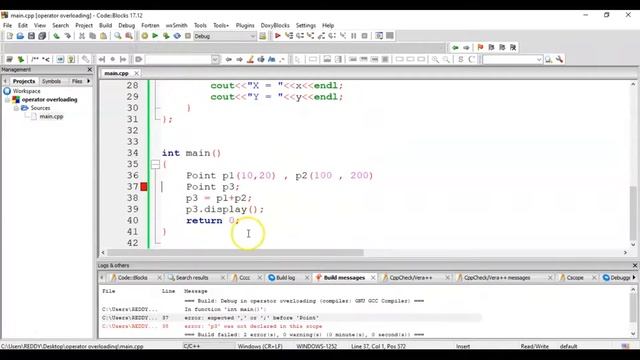This screenshot has width=640, height=360.
Task: Click code line 38 'p3 = p1+p2;'
Action: [x=219, y=198]
